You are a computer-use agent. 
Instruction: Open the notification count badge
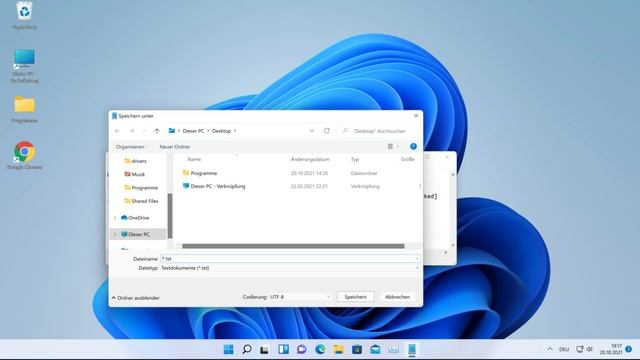tap(629, 349)
